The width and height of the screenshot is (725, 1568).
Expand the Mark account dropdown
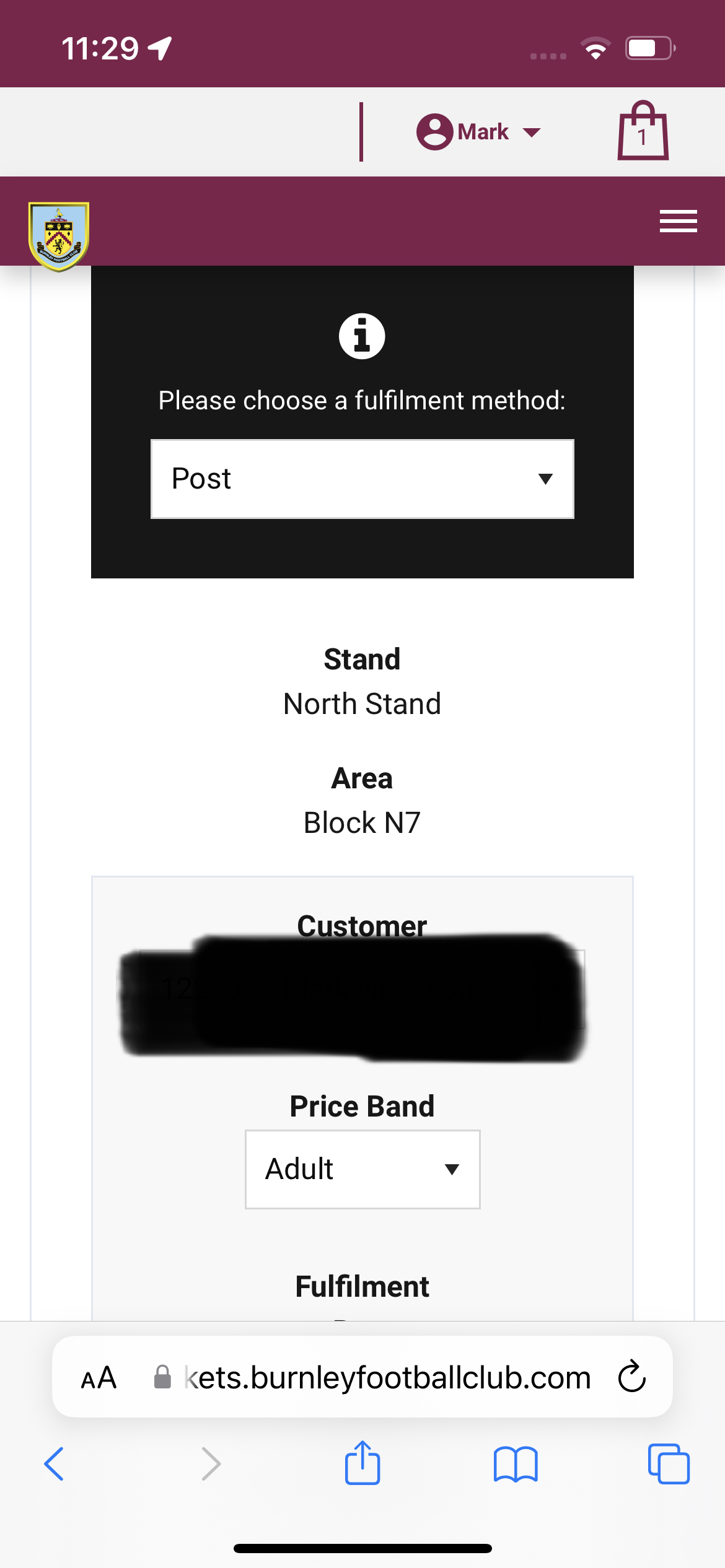coord(531,132)
